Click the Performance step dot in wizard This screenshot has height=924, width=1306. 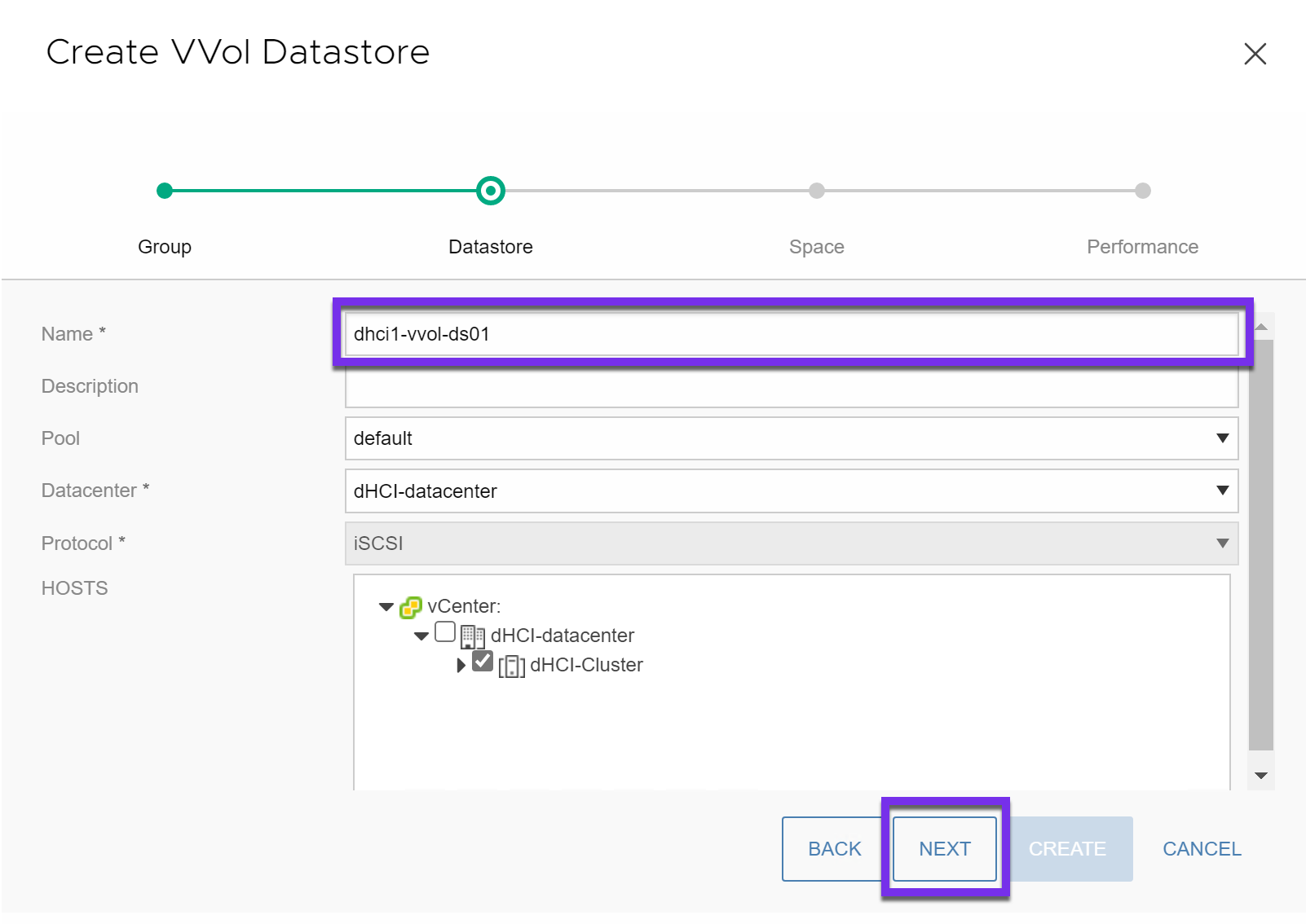[x=1142, y=191]
